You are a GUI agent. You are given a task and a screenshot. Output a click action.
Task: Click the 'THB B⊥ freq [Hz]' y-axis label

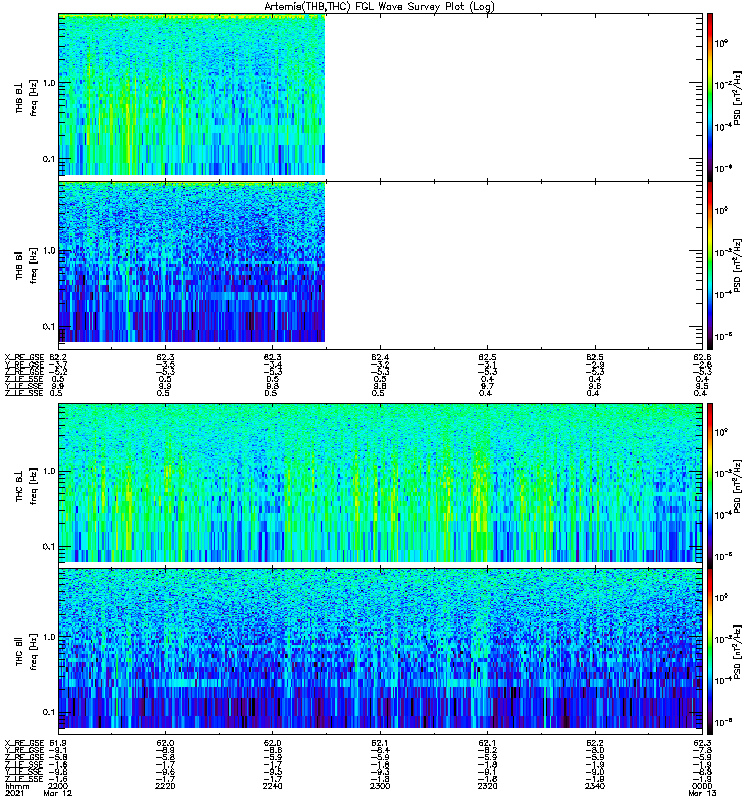click(x=26, y=97)
